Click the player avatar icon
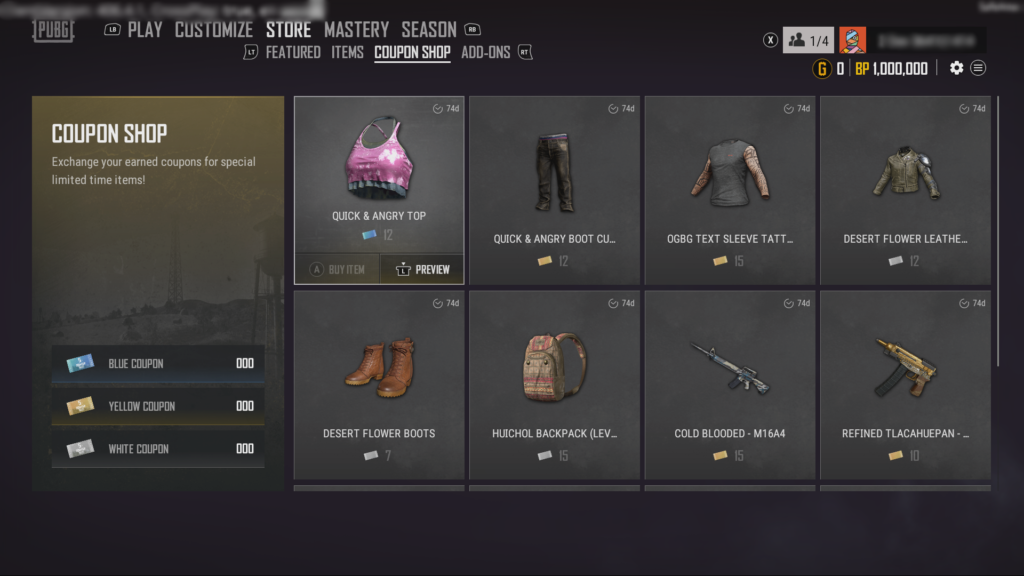 (852, 40)
